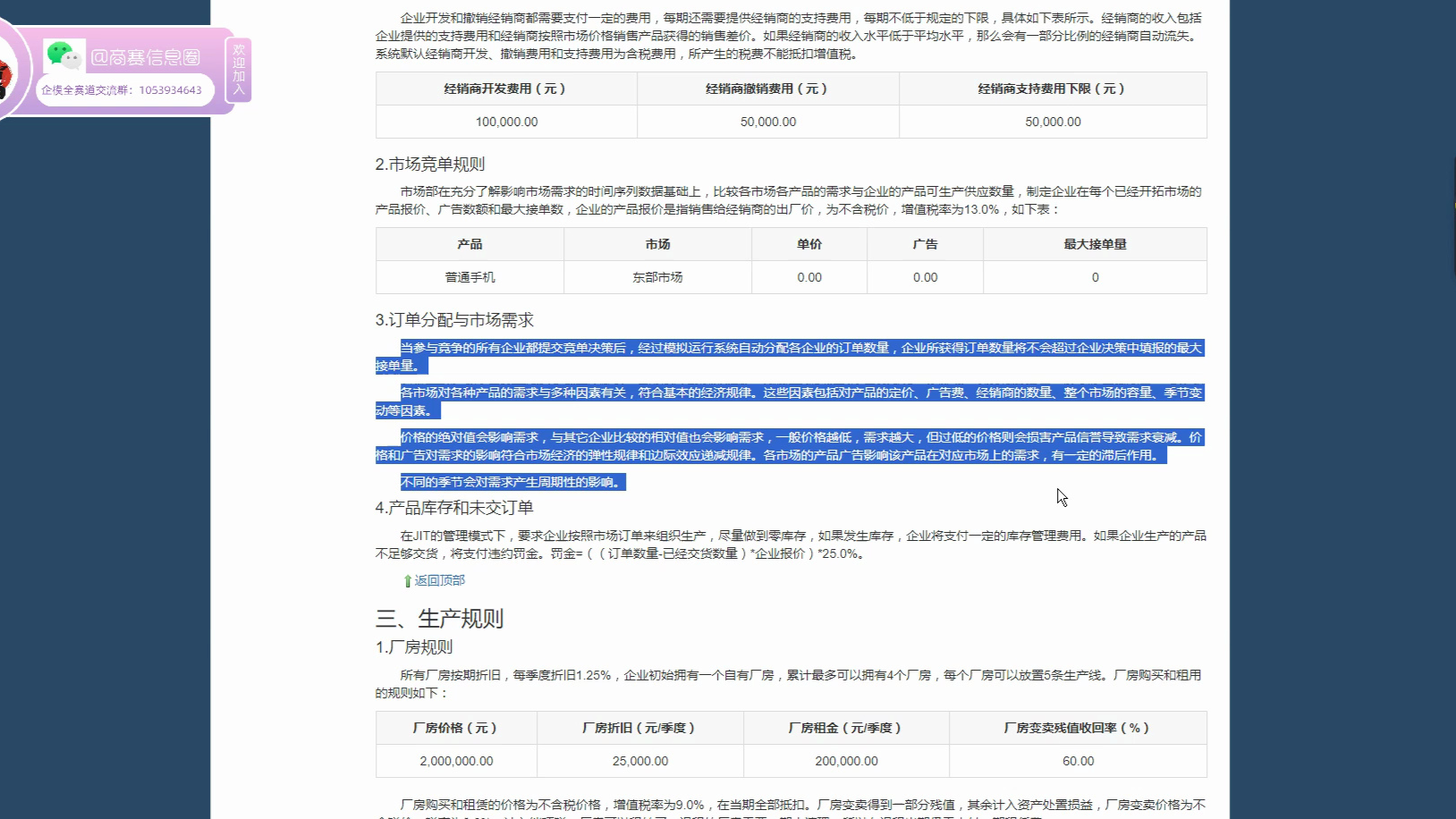1456x819 pixels.
Task: Click the 企侠全赛道交流群: 1053934643 text
Action: pyautogui.click(x=122, y=90)
